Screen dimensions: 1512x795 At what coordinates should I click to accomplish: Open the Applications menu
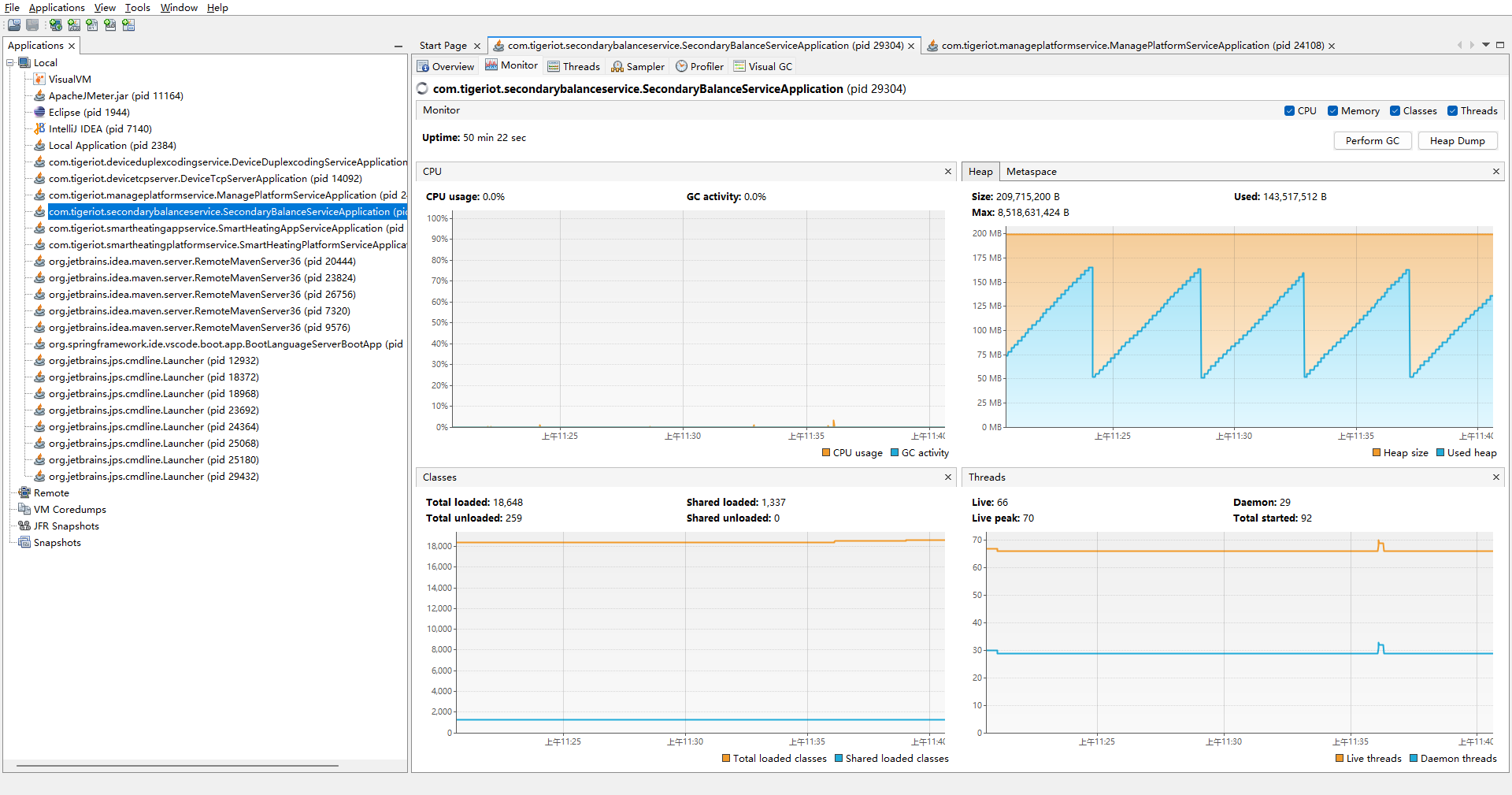(57, 8)
